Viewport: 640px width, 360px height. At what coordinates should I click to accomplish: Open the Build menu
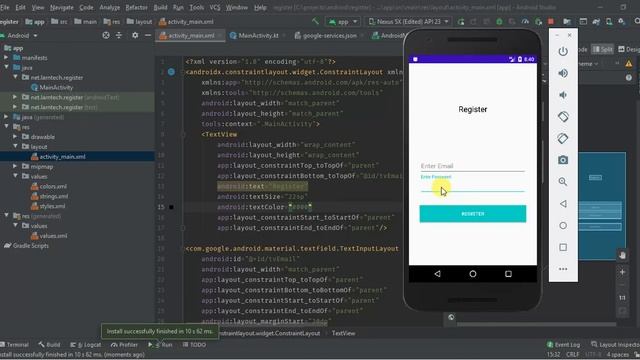coord(160,7)
